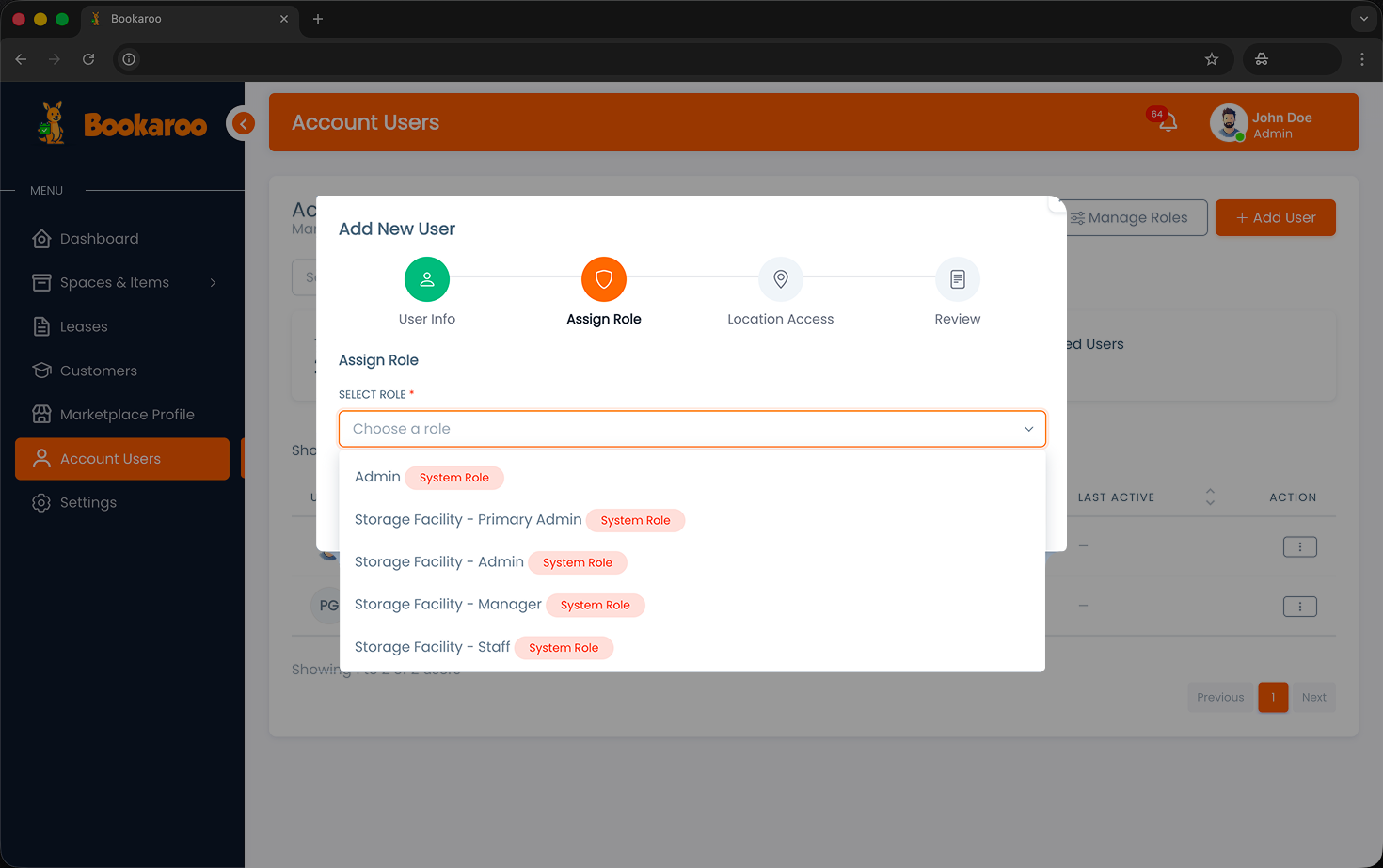Click the Dashboard icon in sidebar

[x=41, y=238]
